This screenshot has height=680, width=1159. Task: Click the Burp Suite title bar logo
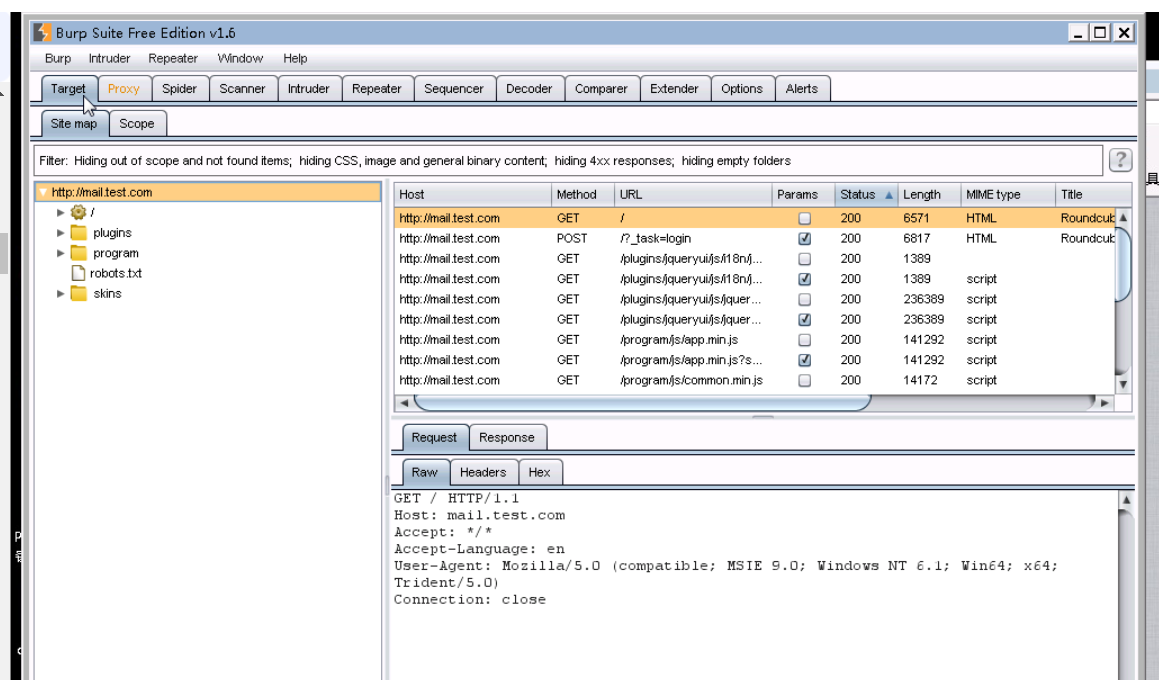point(42,33)
